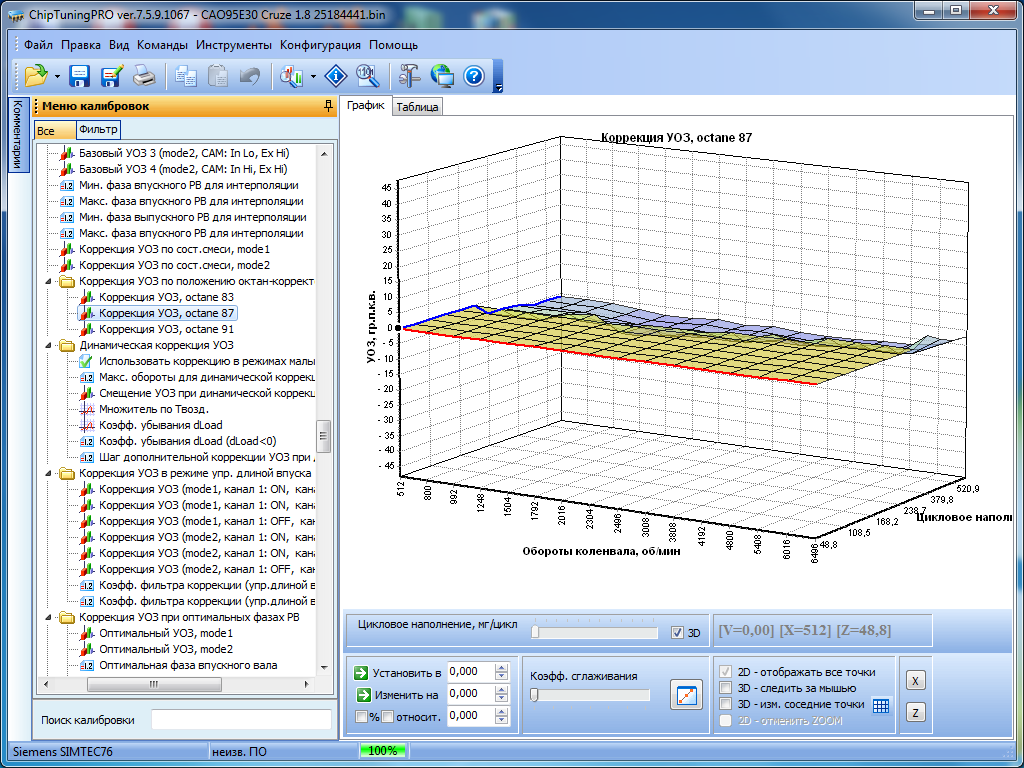Screen dimensions: 1024x768
Task: Open the Инструменты menu
Action: [234, 45]
